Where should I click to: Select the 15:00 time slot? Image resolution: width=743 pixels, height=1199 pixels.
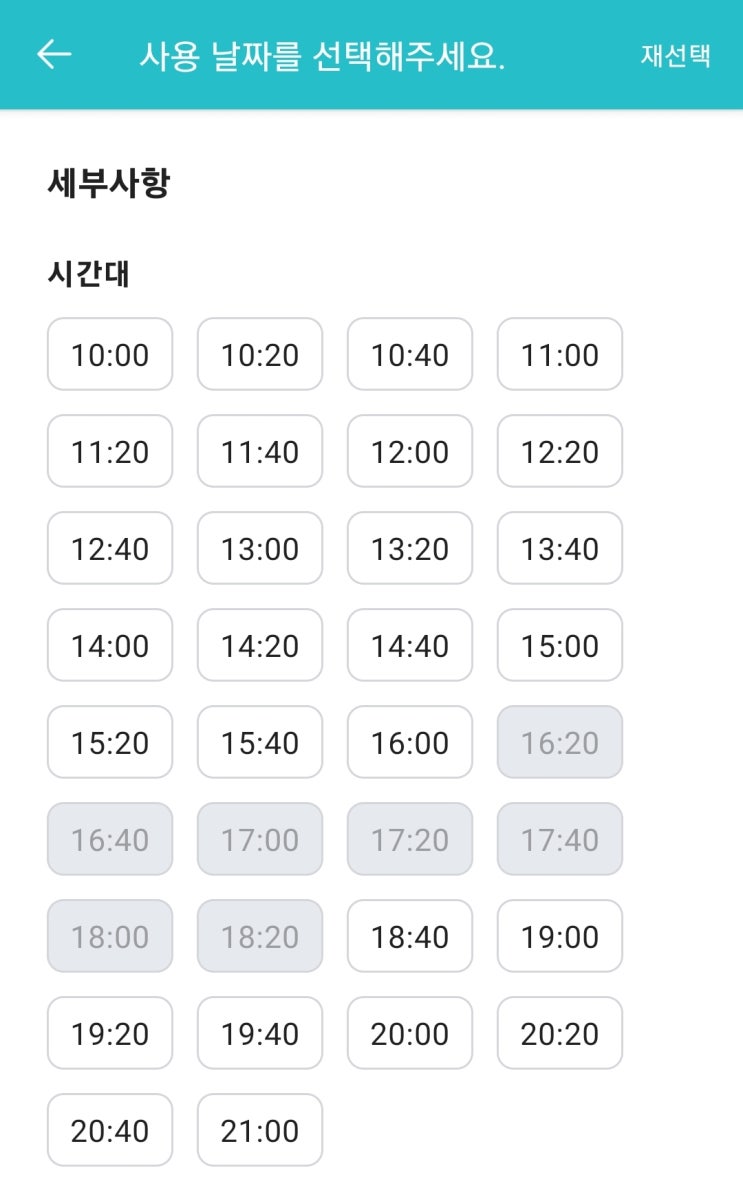[x=560, y=646]
